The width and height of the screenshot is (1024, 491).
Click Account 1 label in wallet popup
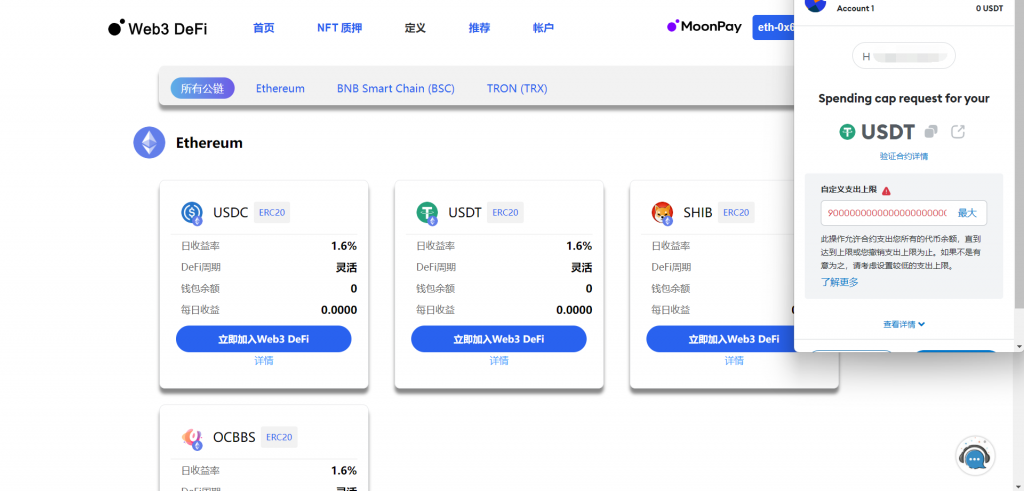855,8
